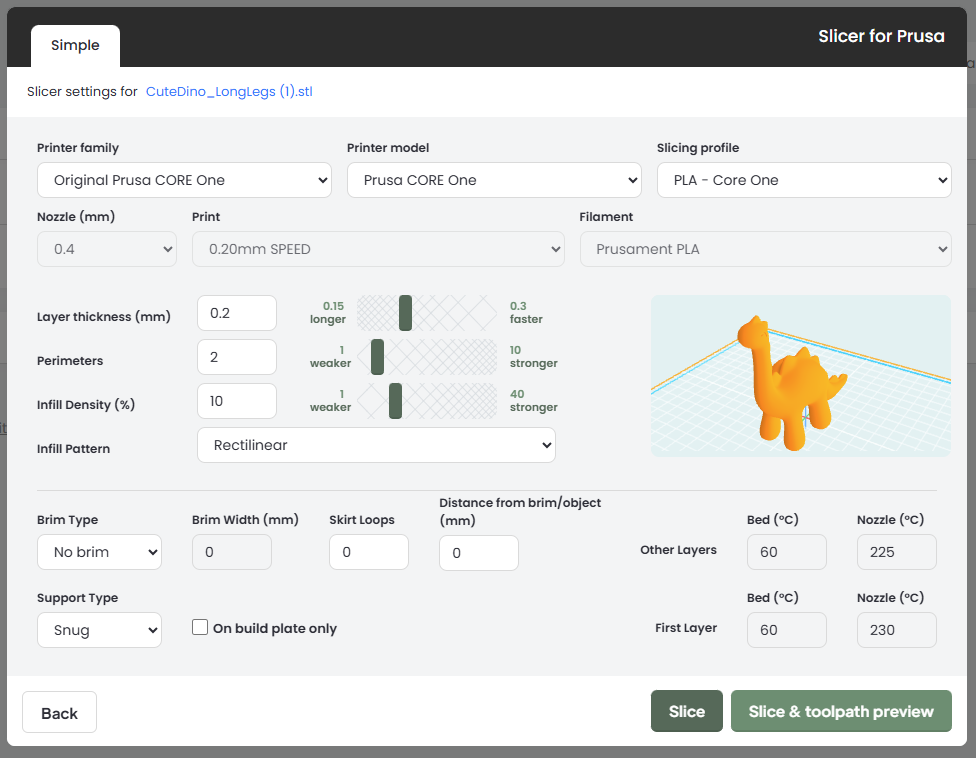Select the Brim Type dropdown
This screenshot has width=976, height=758.
(99, 552)
